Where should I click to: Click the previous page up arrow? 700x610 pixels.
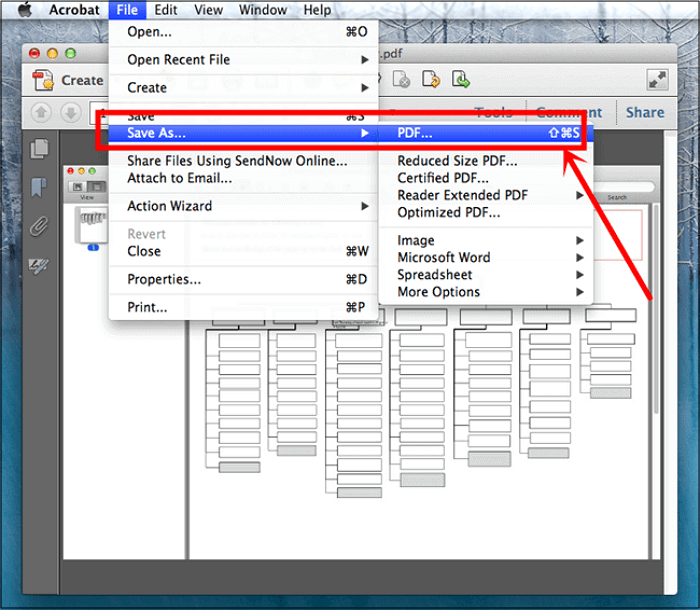42,112
